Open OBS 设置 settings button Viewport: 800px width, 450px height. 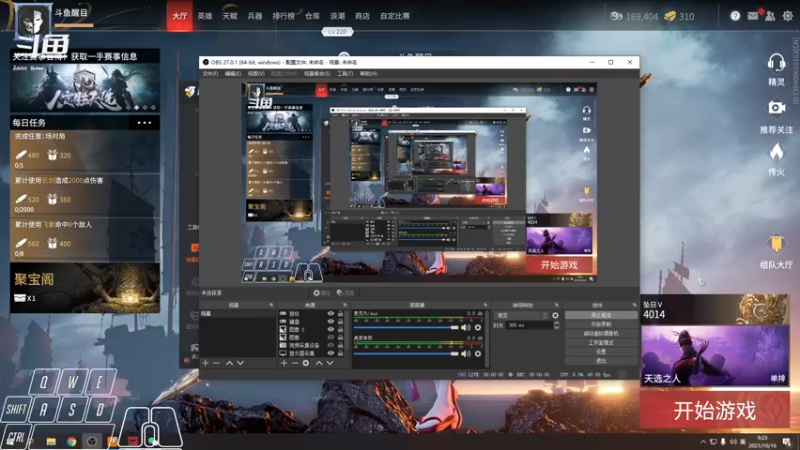point(601,352)
